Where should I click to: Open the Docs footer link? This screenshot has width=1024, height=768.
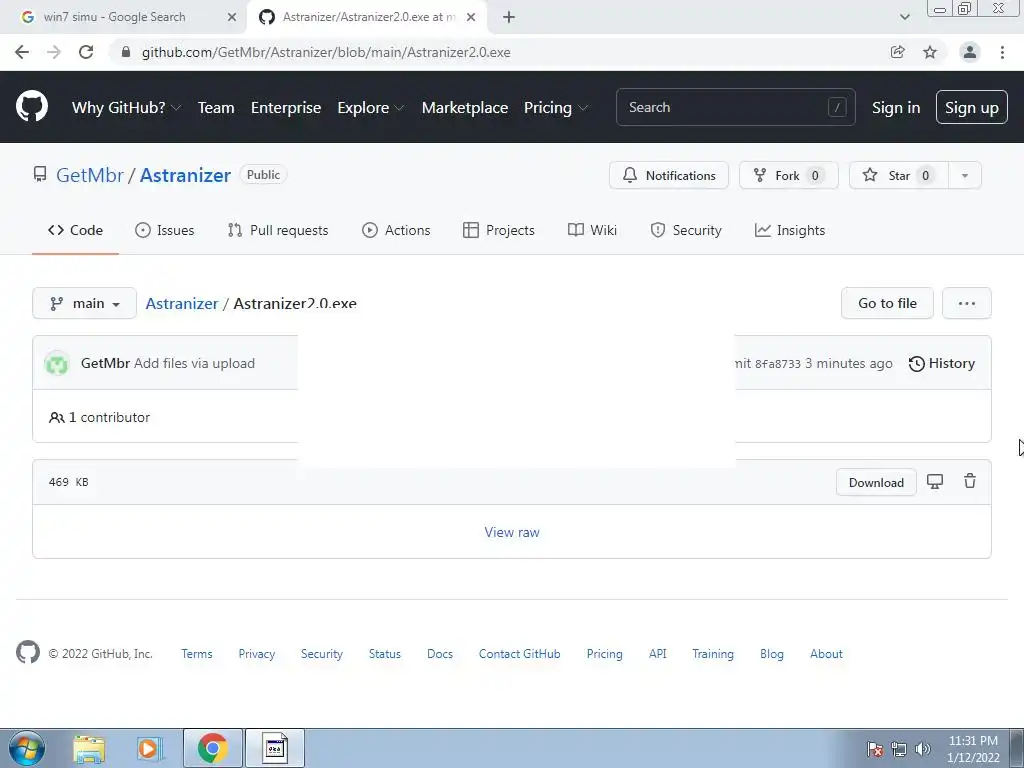[x=440, y=654]
